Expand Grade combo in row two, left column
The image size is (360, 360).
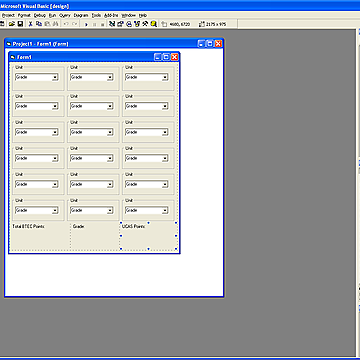(55, 106)
